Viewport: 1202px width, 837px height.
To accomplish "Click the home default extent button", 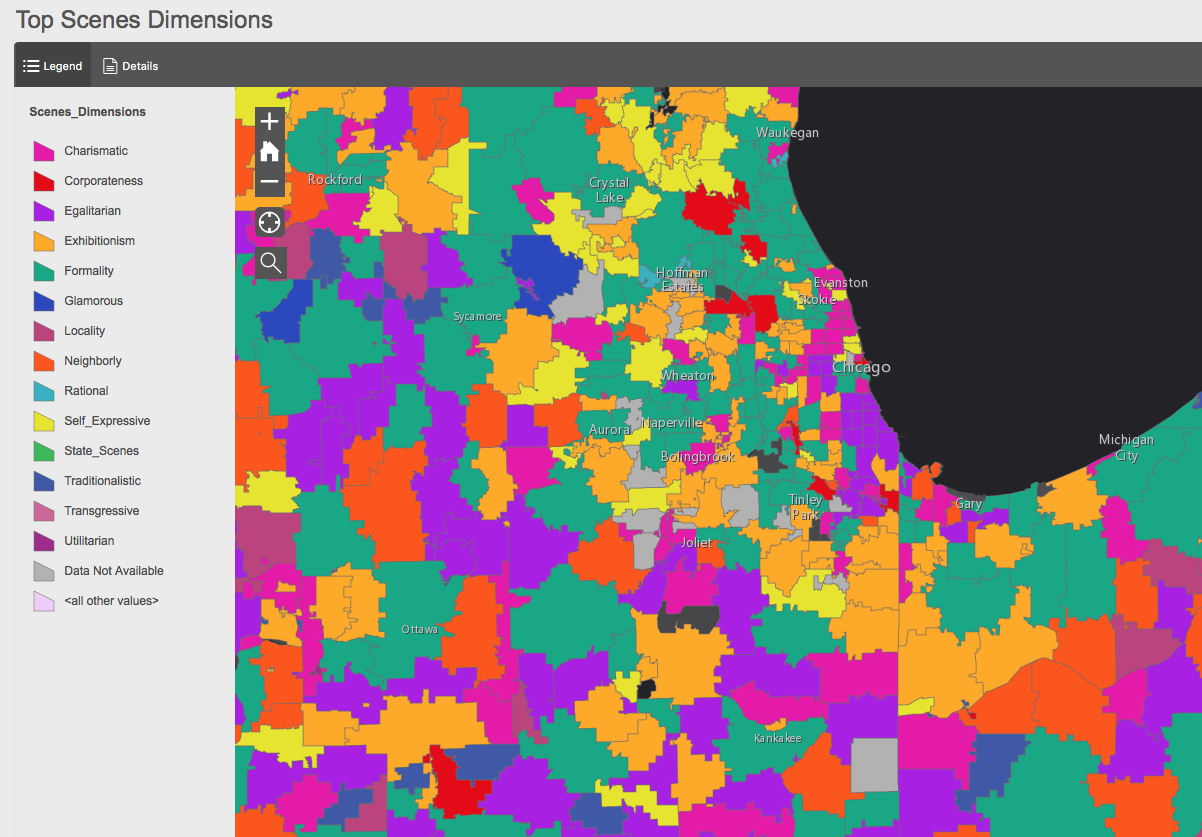I will tap(269, 152).
